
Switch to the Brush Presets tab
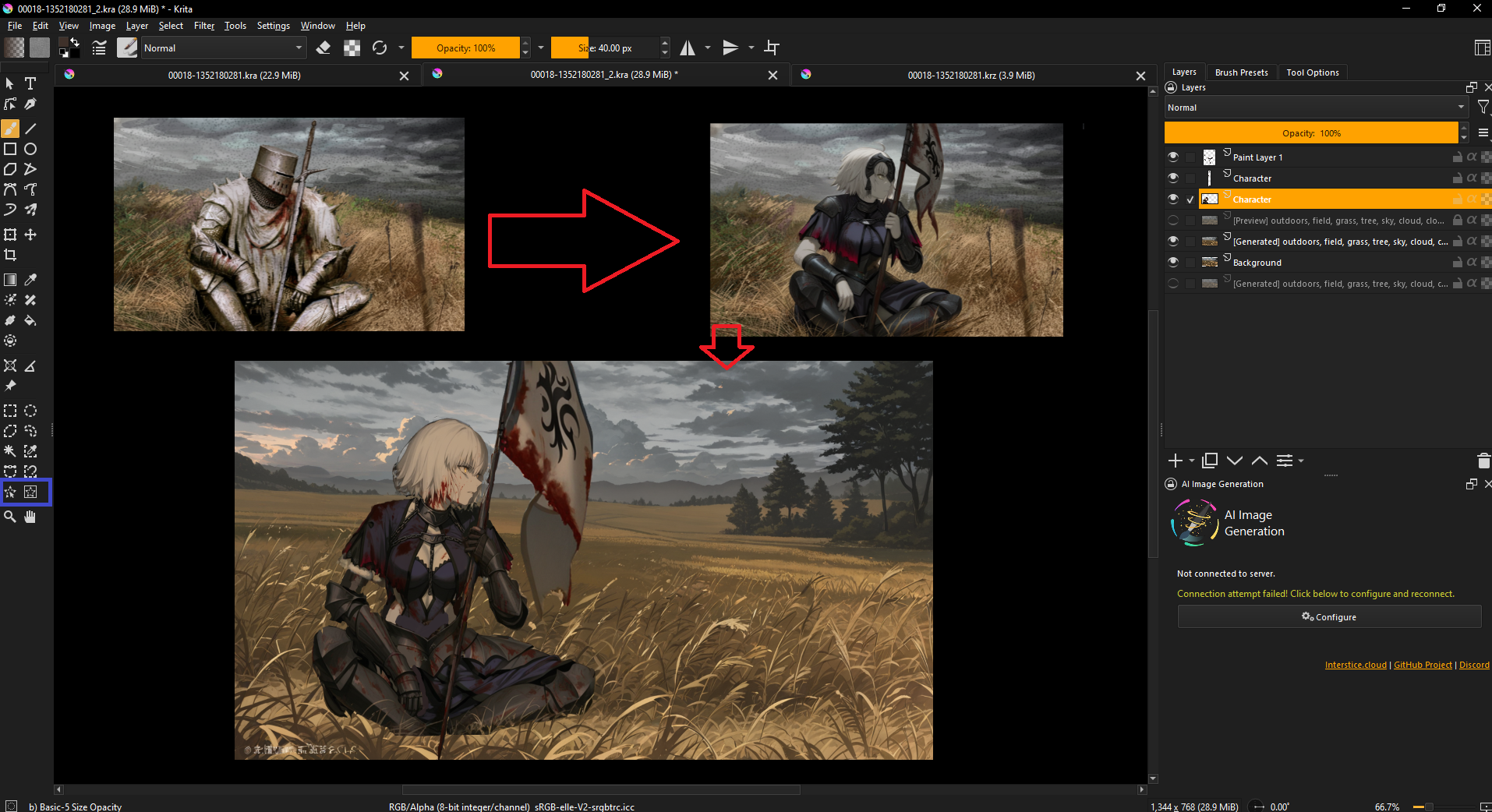pyautogui.click(x=1241, y=72)
